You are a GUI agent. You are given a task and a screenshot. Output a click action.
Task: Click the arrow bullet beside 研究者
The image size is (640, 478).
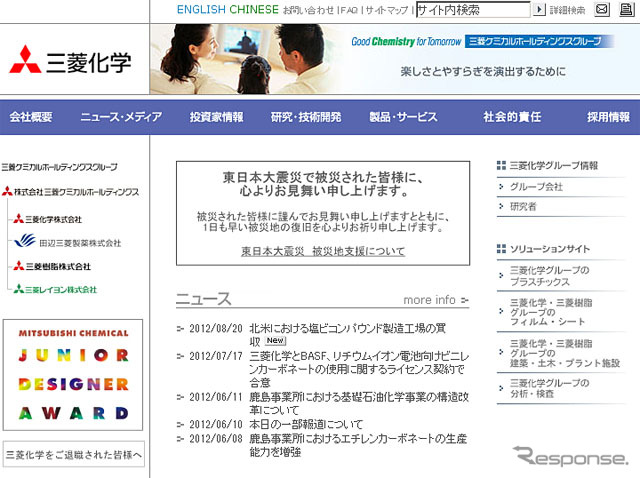click(501, 206)
